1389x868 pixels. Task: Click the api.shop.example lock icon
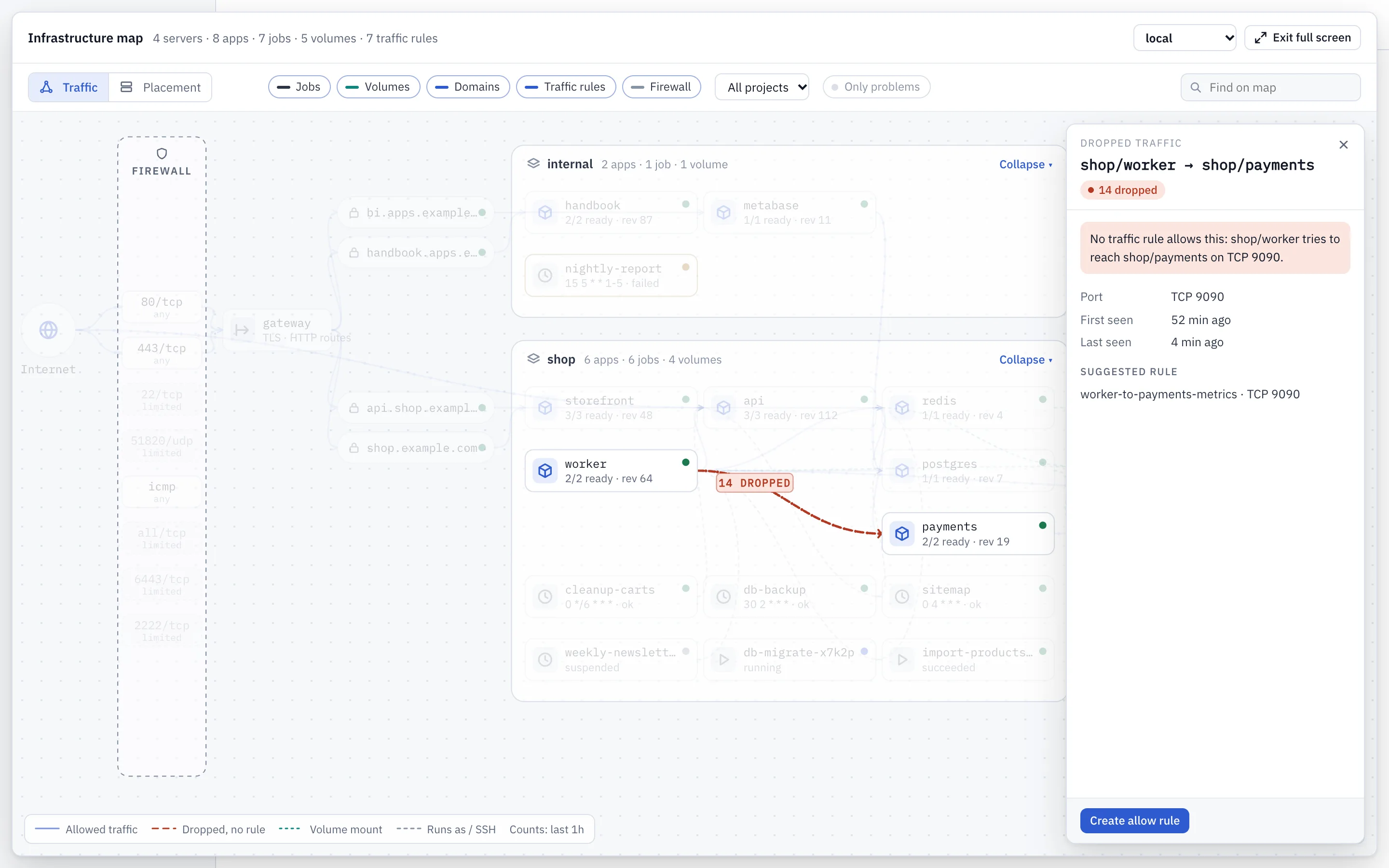click(x=354, y=408)
